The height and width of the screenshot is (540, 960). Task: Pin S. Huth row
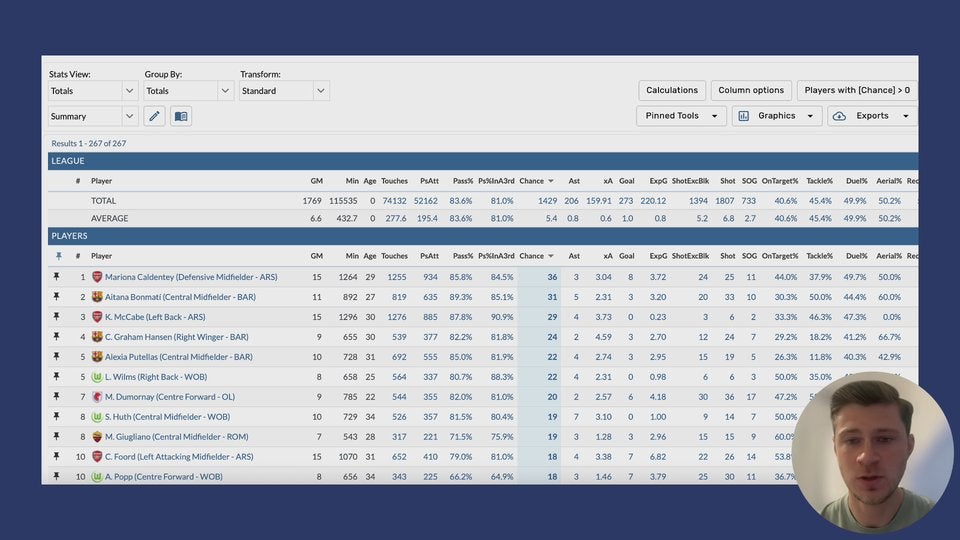click(57, 416)
